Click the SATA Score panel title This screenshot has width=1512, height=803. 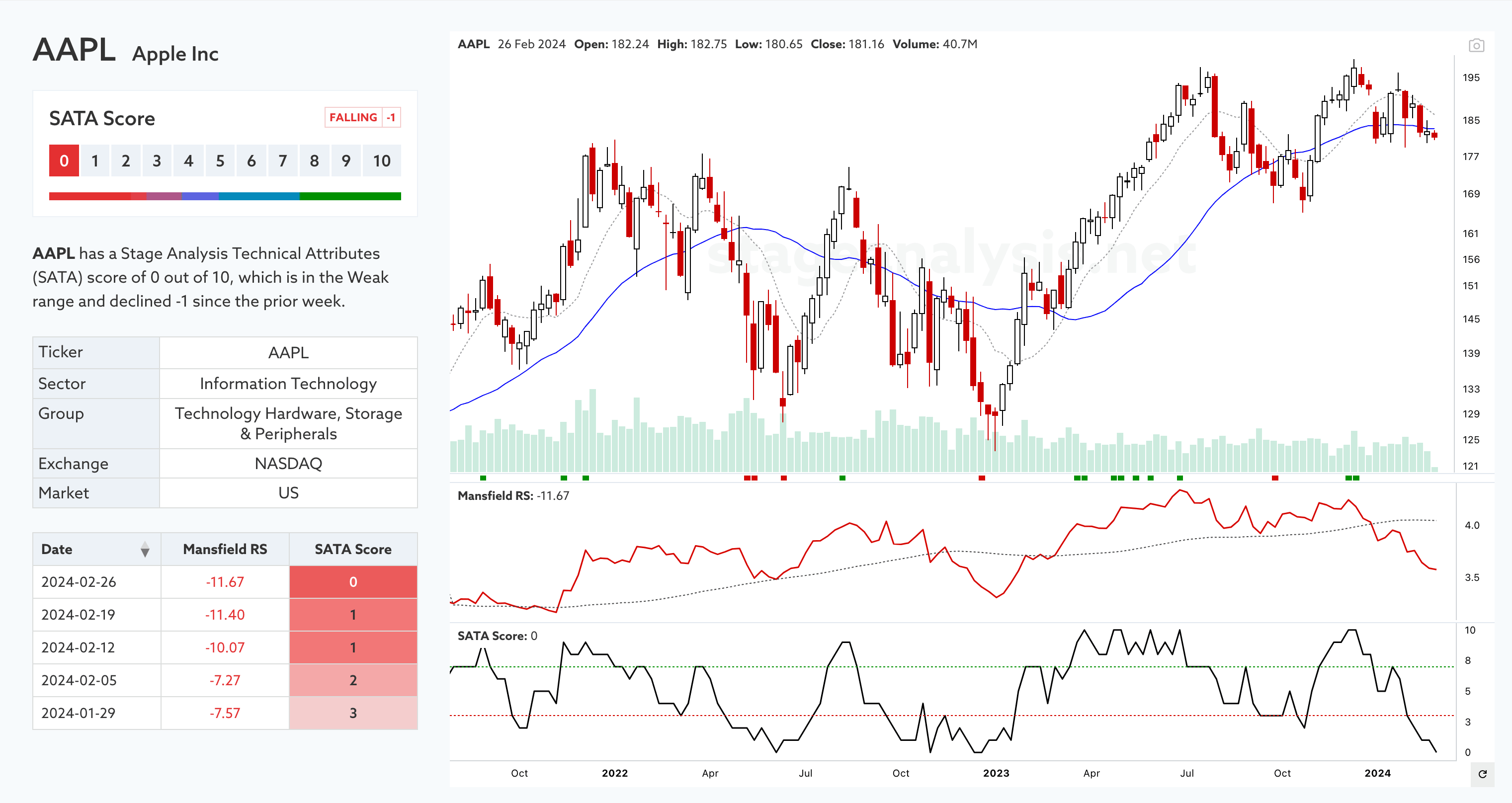(x=102, y=119)
